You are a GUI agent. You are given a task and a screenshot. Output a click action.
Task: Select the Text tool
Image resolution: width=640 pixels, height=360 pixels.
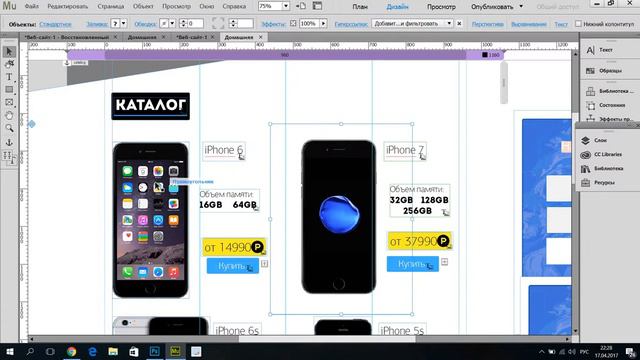9,77
